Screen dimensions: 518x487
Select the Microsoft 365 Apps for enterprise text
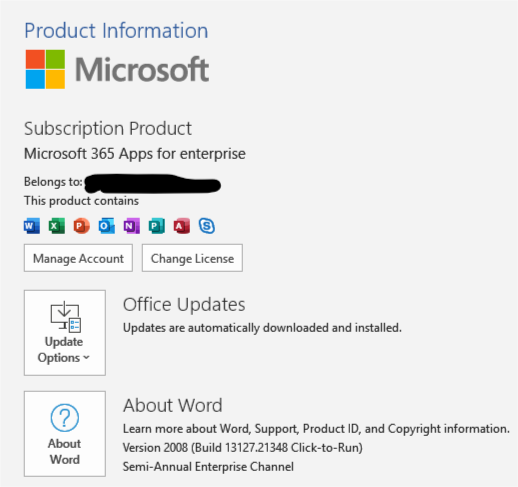click(135, 154)
